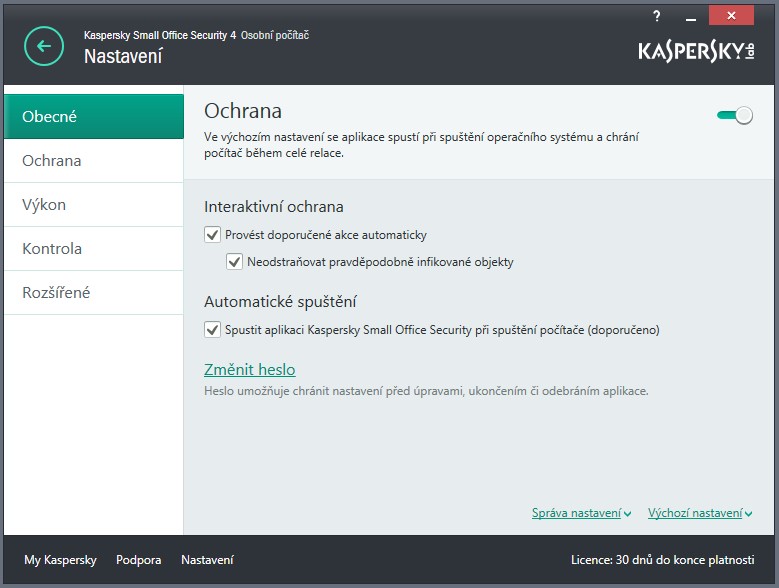Expand the 'Výchozí nastavení' dropdown
The width and height of the screenshot is (779, 588).
pyautogui.click(x=700, y=513)
